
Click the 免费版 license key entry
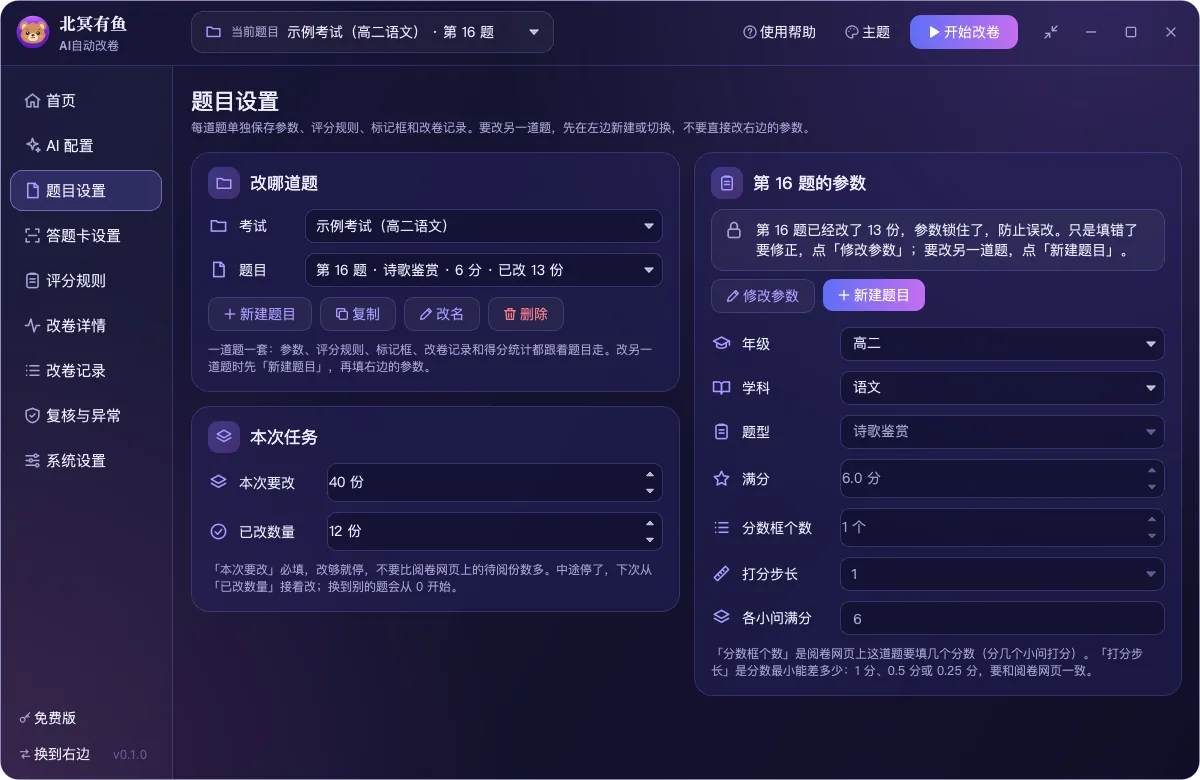[x=48, y=718]
